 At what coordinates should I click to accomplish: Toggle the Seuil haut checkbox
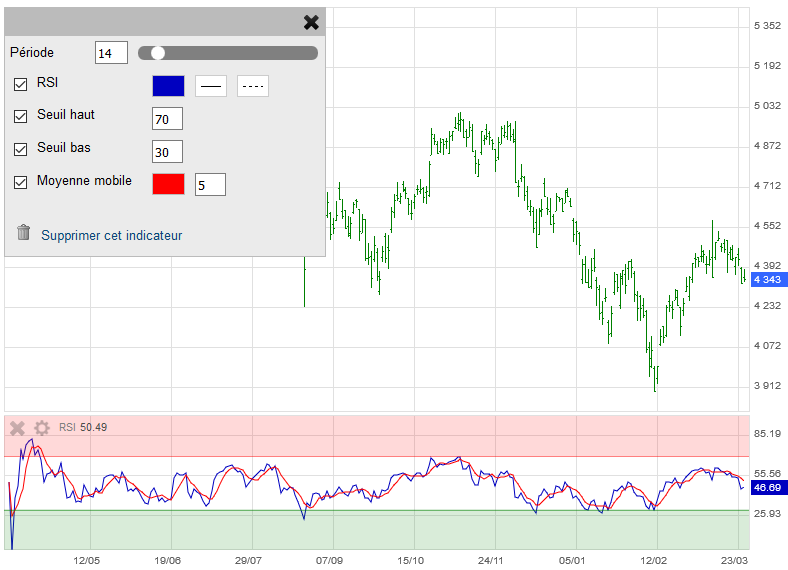21,116
